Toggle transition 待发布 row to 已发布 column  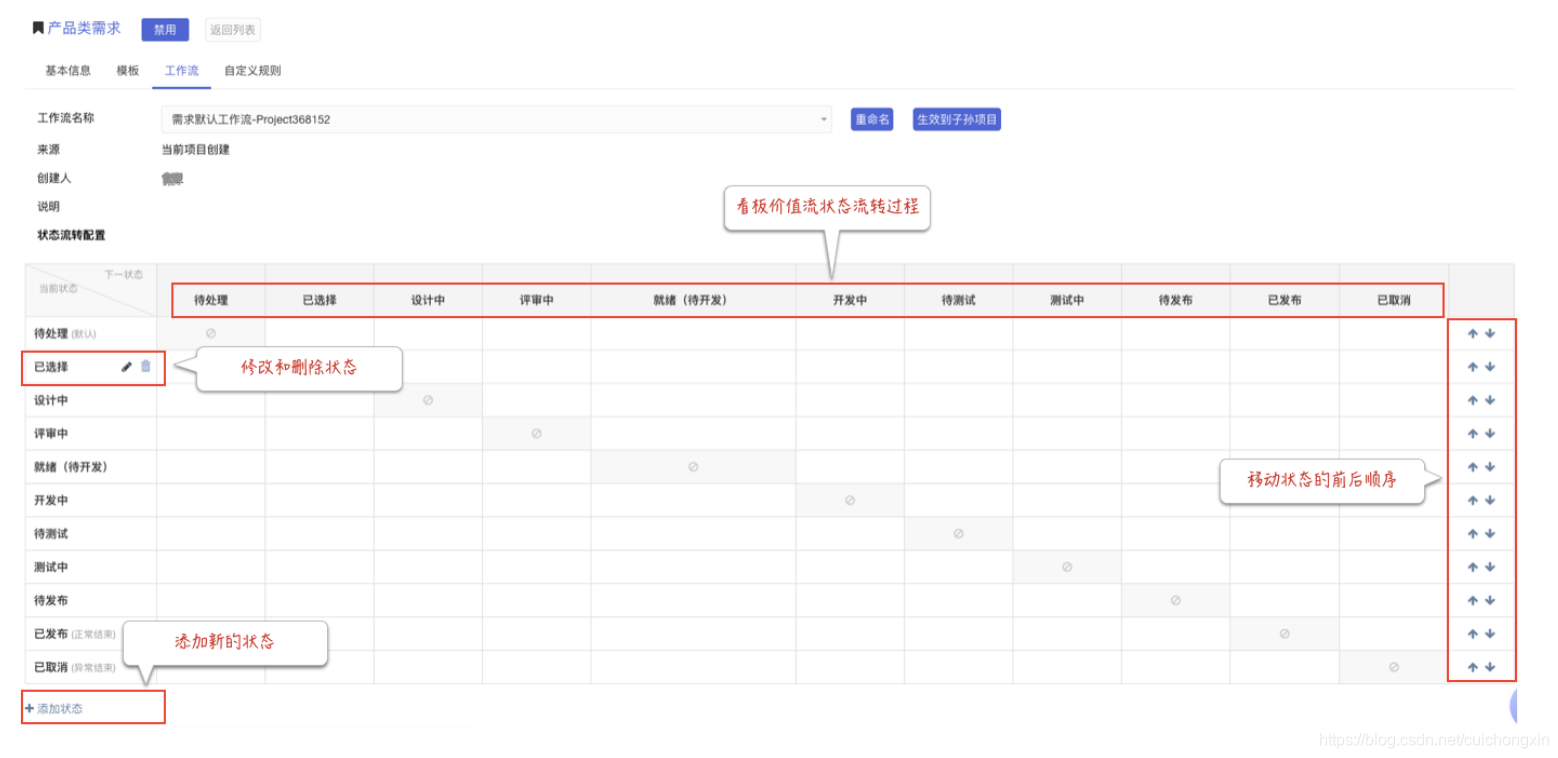tap(1284, 600)
